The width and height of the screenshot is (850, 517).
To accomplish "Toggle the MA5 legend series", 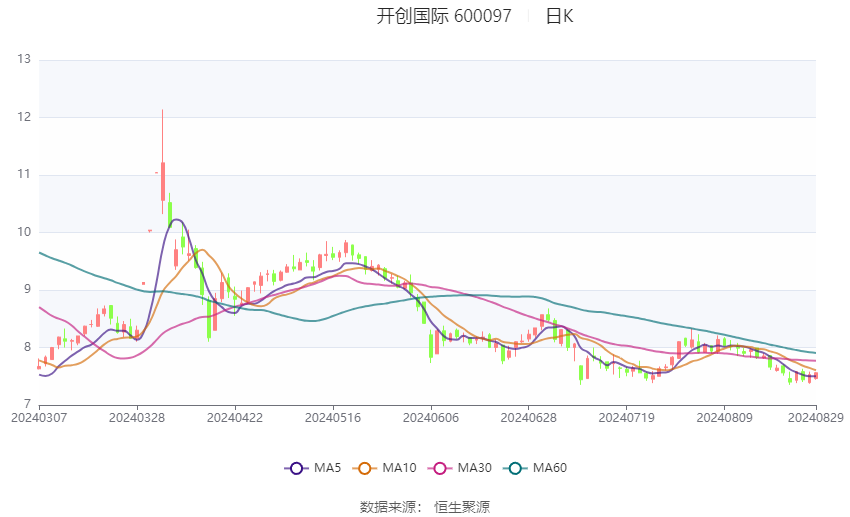I will point(313,468).
